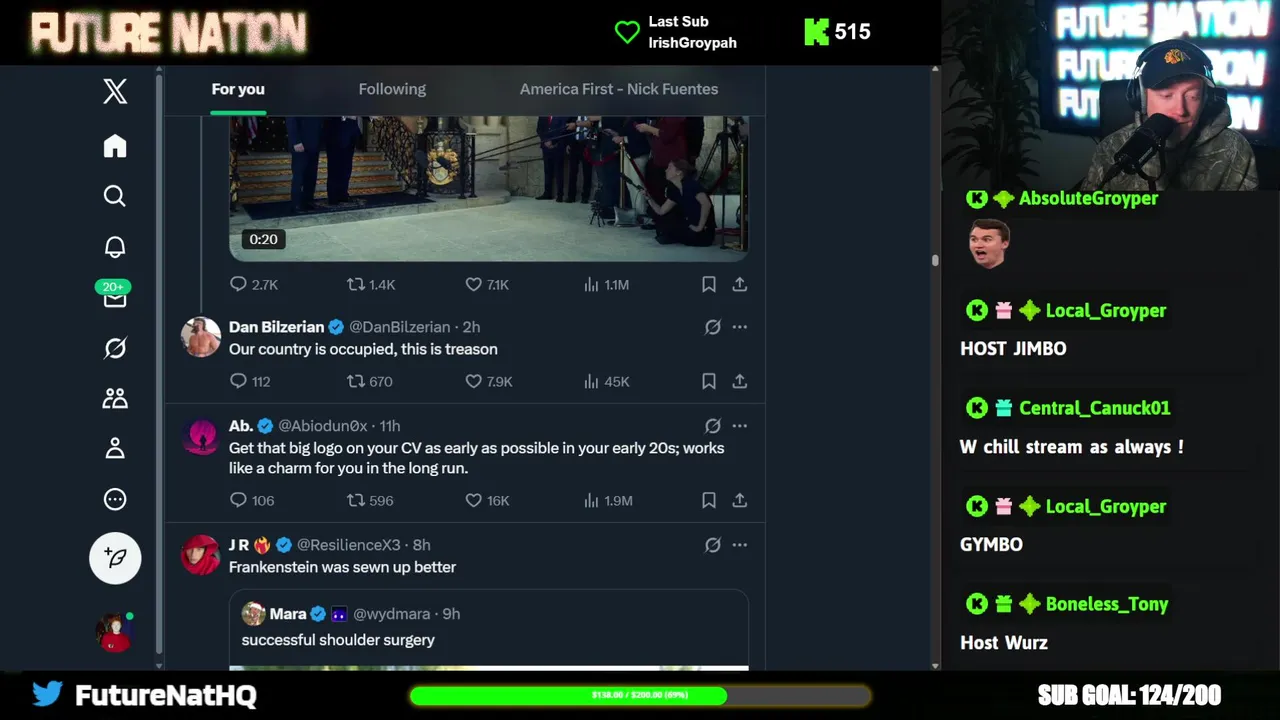Open more menu on Dan Bilzerian's post

click(740, 327)
